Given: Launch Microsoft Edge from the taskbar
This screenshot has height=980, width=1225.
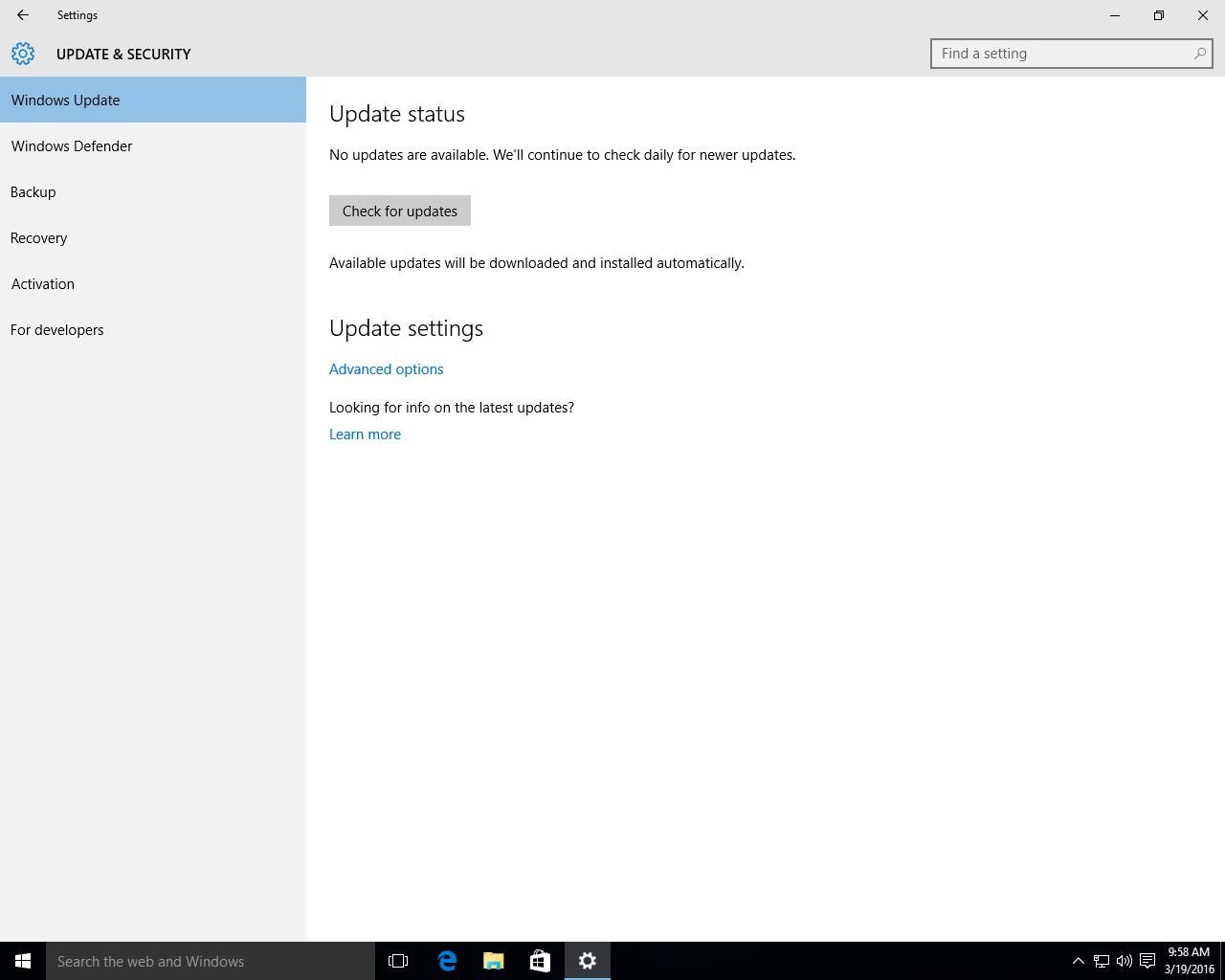Looking at the screenshot, I should point(446,961).
